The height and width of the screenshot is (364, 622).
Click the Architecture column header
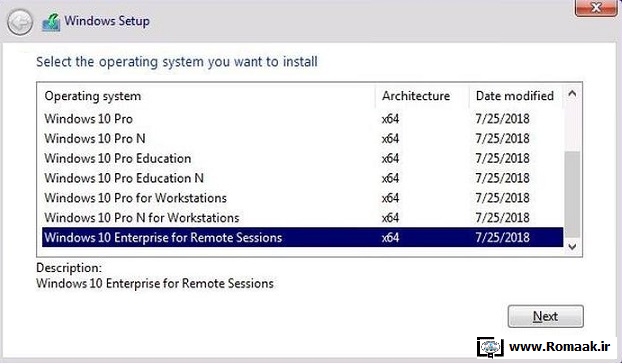pos(422,96)
